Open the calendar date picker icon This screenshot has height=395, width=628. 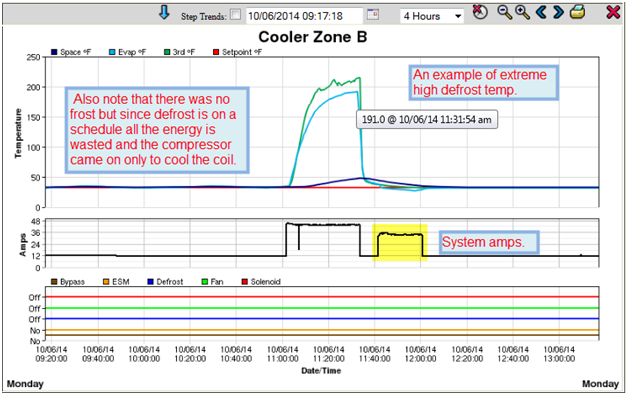point(372,15)
